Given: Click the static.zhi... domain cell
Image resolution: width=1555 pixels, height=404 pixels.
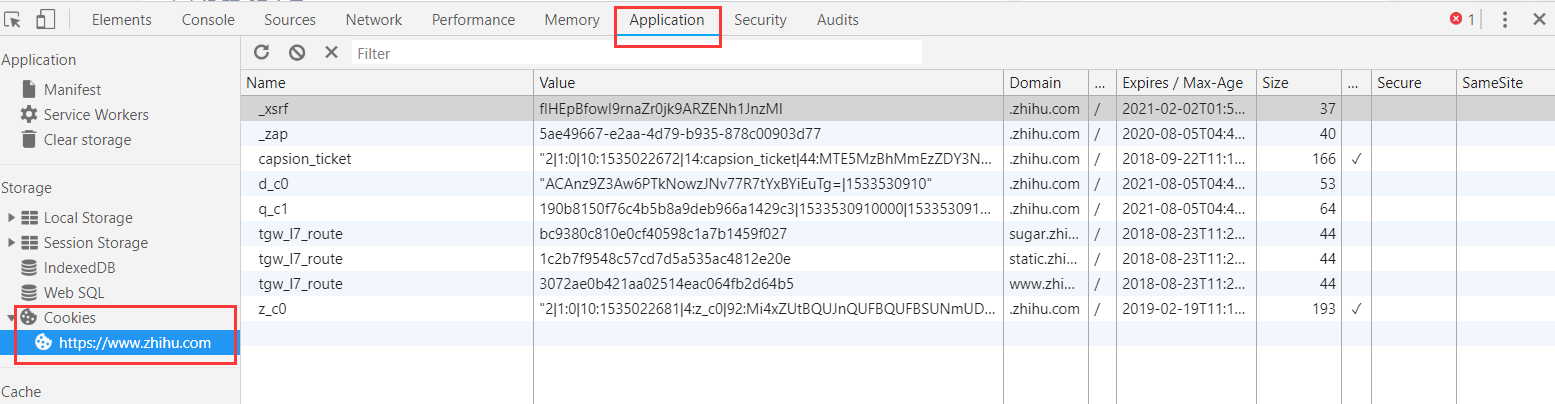Looking at the screenshot, I should (1044, 258).
